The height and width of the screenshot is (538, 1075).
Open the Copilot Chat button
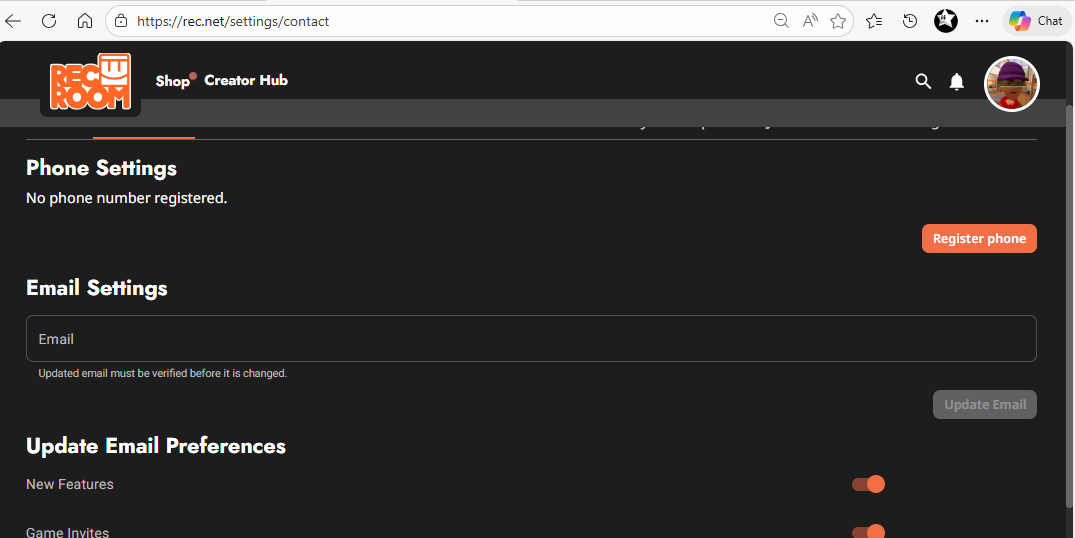1036,21
